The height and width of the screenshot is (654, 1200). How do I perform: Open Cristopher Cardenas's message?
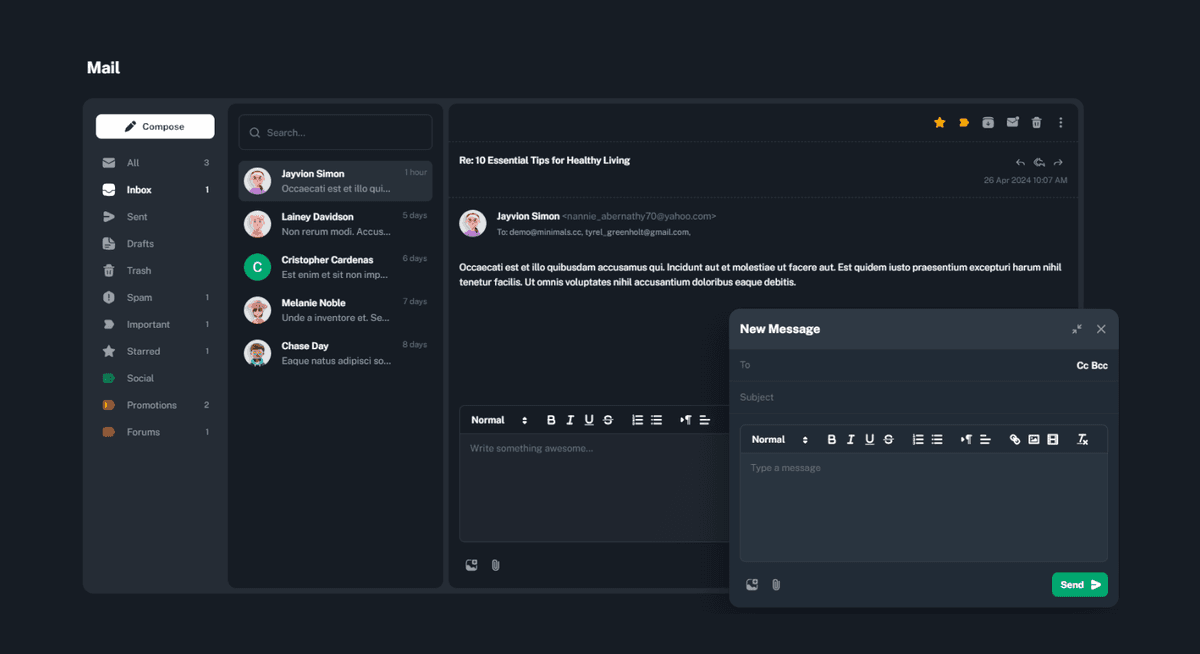click(x=335, y=267)
